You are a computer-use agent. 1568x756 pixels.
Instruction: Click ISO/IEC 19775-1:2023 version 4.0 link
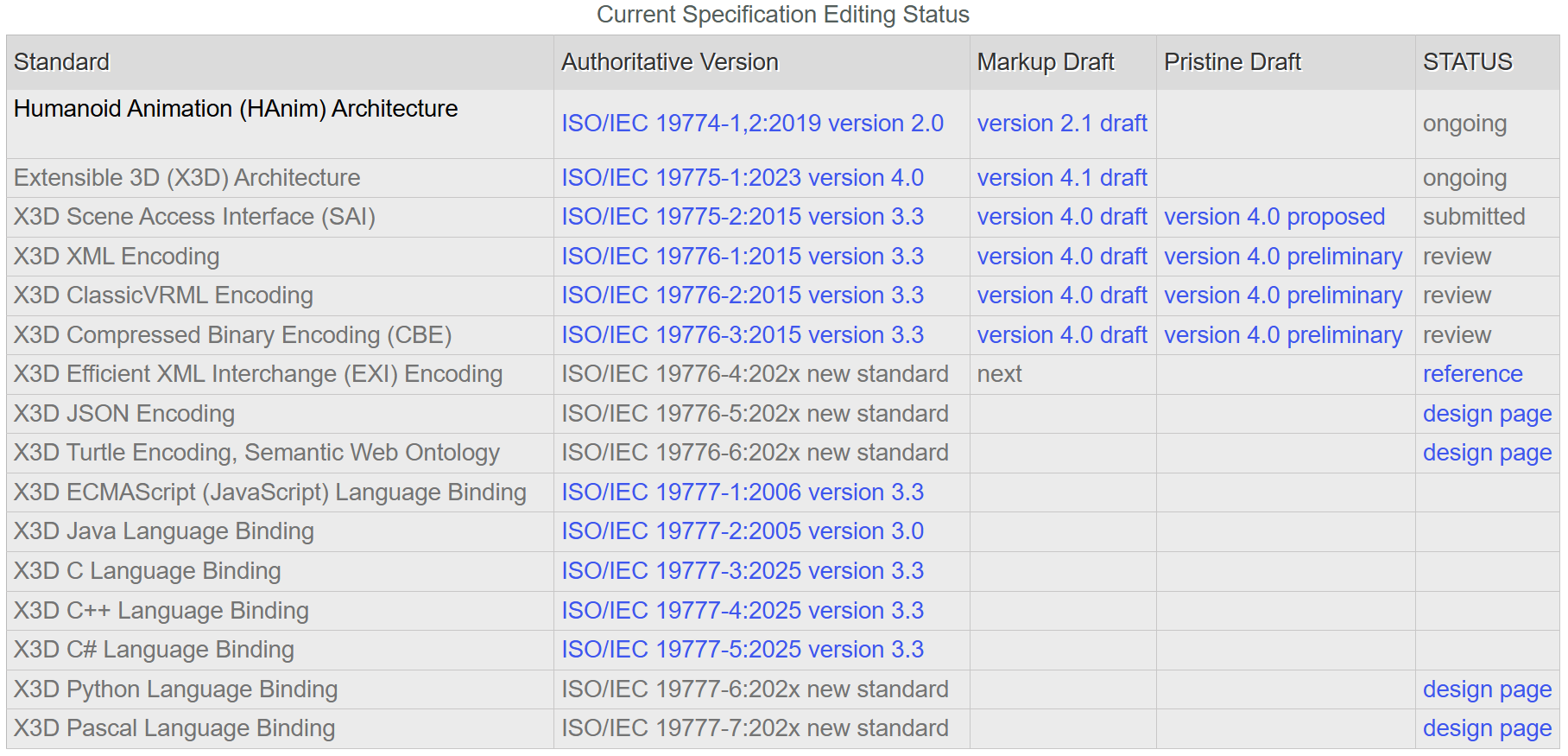(x=742, y=178)
